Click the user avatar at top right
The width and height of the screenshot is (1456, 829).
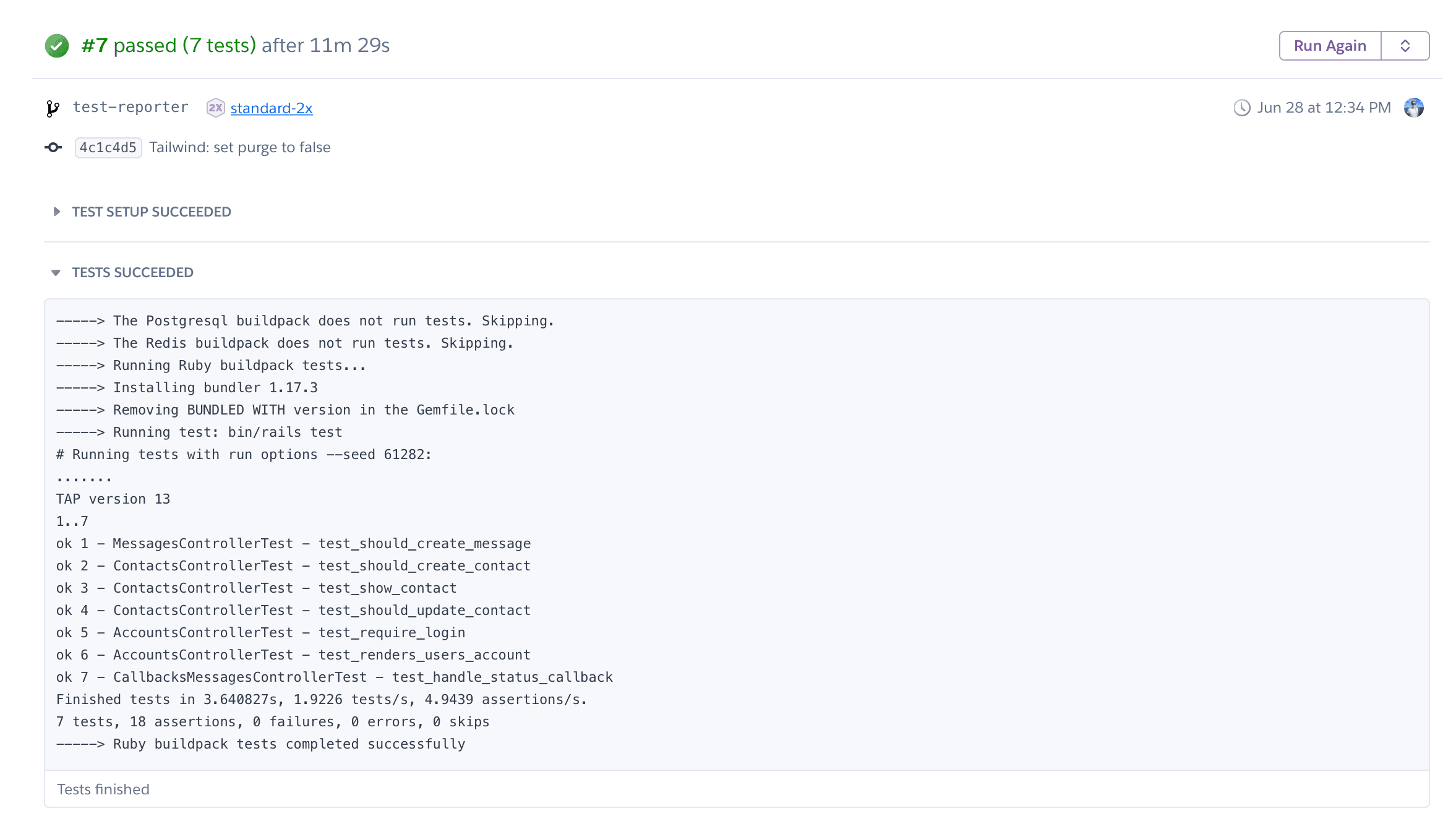pos(1414,107)
